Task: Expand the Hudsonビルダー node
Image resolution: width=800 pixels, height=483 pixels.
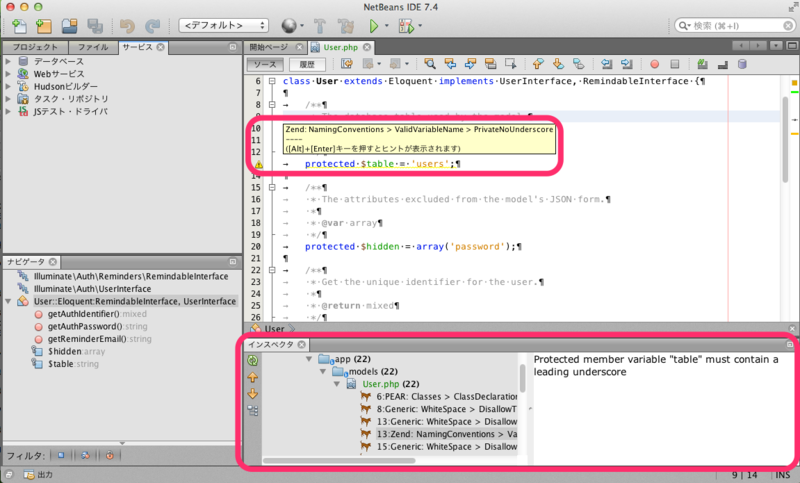Action: pos(8,86)
